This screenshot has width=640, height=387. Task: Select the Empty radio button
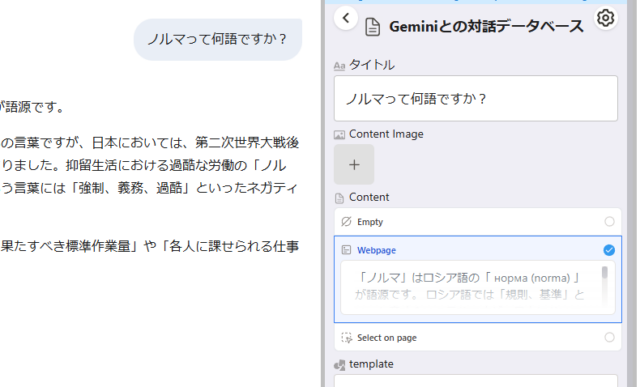point(609,221)
